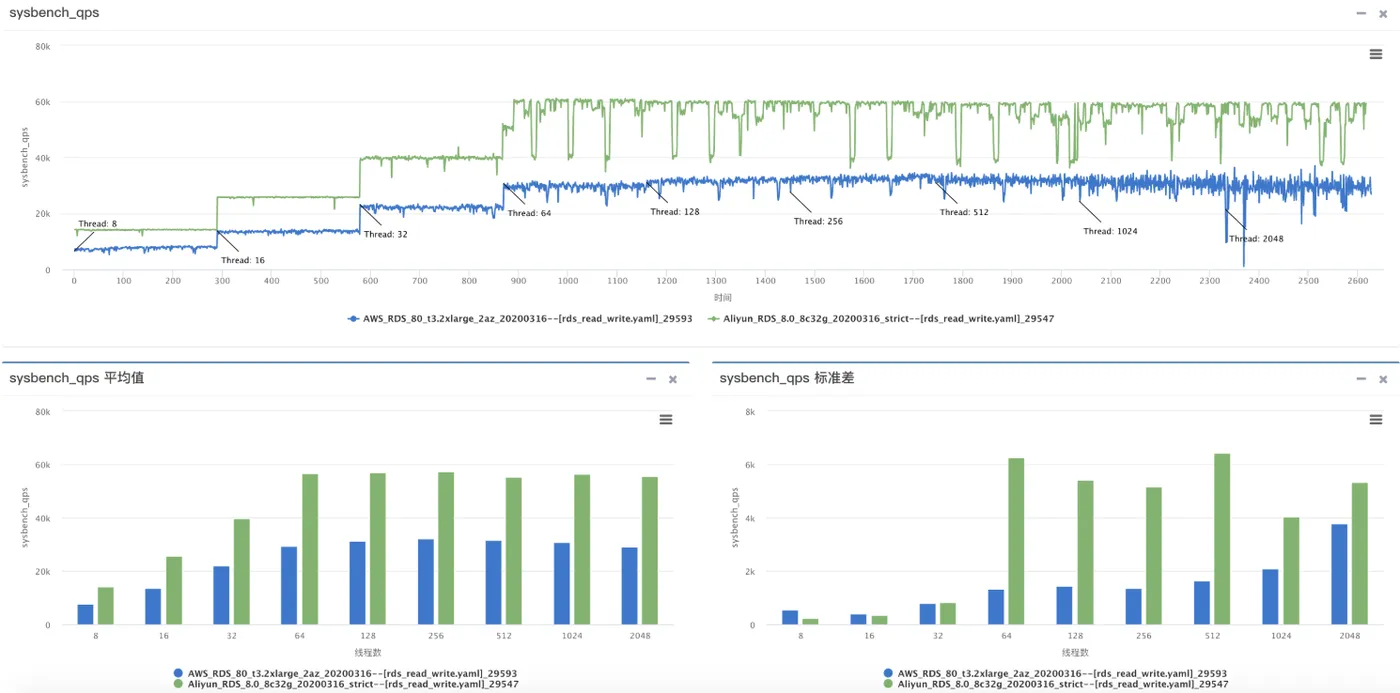
Task: Toggle AWS_RDS series in line chart legend
Action: pyautogui.click(x=520, y=318)
